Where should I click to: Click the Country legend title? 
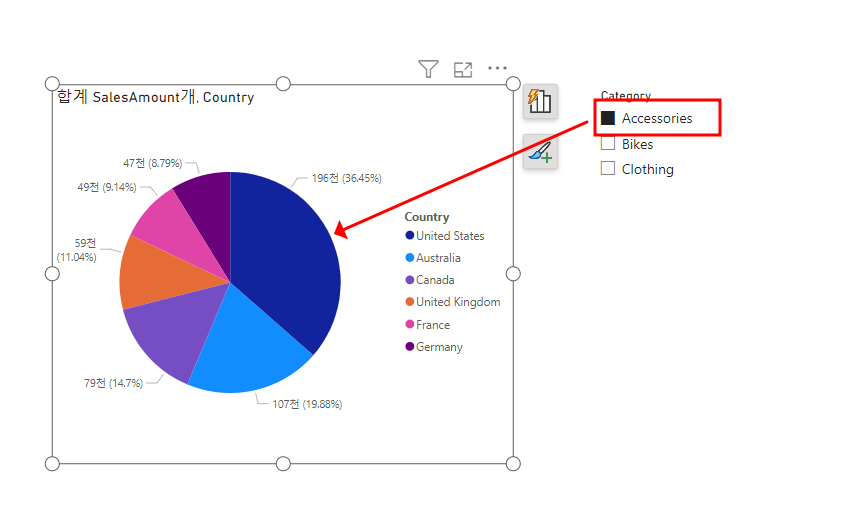tap(427, 217)
